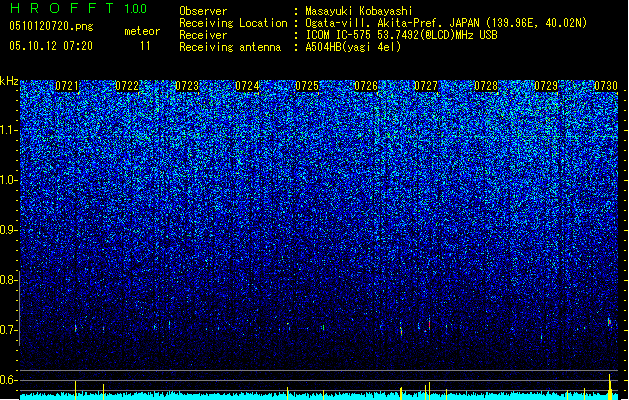Click the "Receiving Location" label
The width and height of the screenshot is (629, 400).
point(233,23)
